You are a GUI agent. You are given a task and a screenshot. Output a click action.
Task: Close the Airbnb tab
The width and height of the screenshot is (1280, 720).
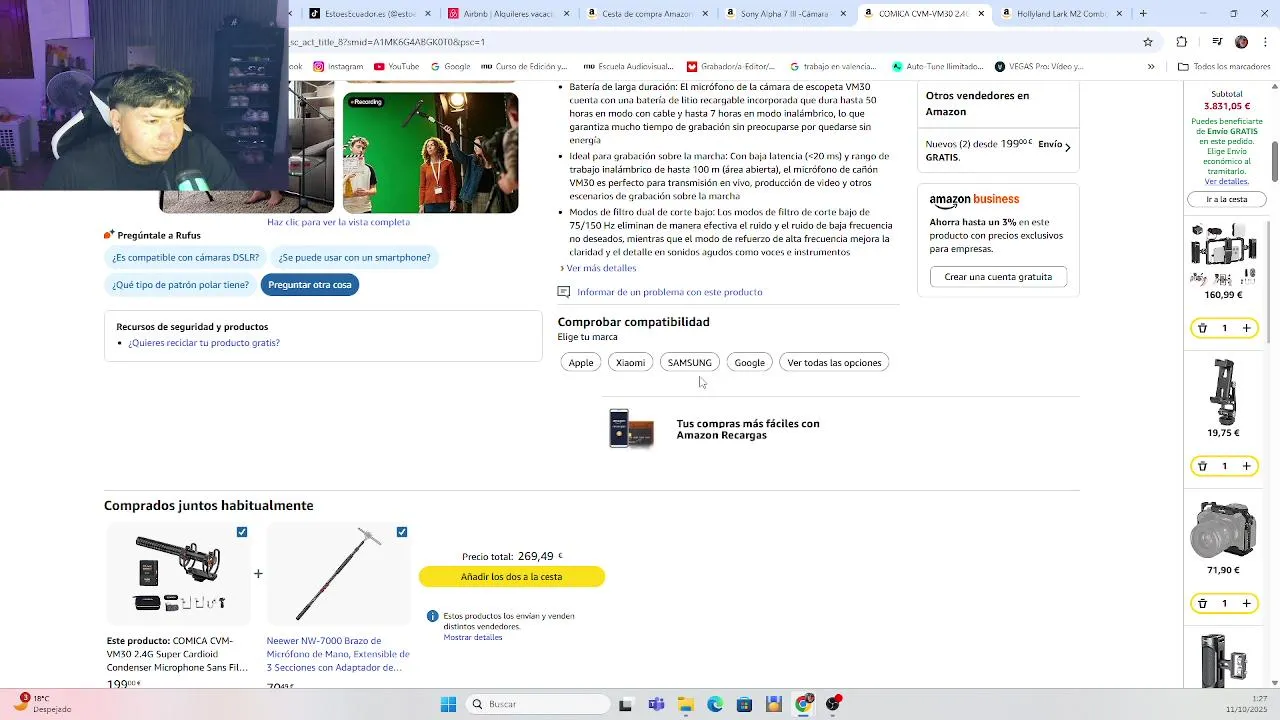pyautogui.click(x=567, y=14)
